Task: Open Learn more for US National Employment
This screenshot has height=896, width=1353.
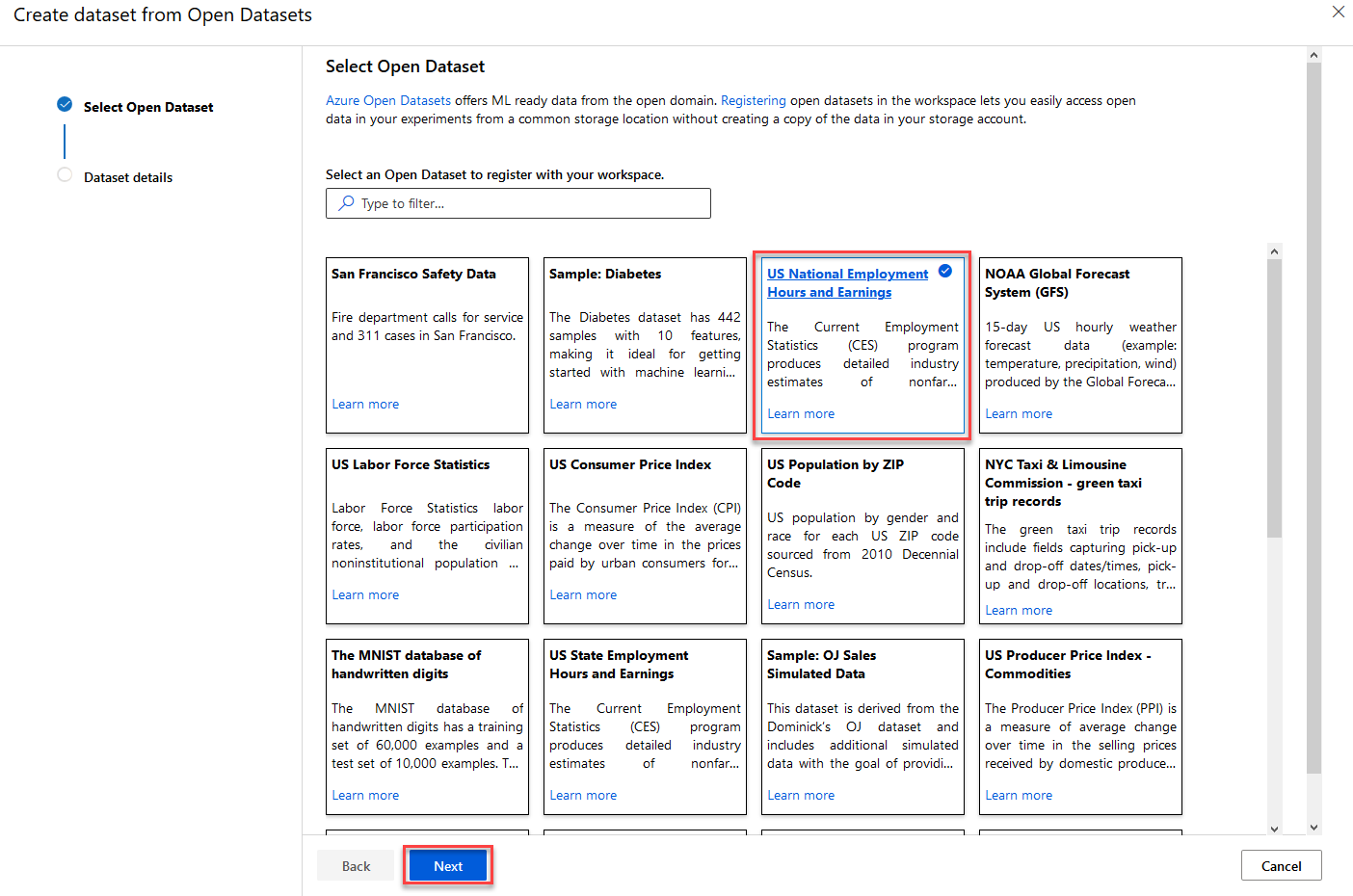Action: click(801, 413)
